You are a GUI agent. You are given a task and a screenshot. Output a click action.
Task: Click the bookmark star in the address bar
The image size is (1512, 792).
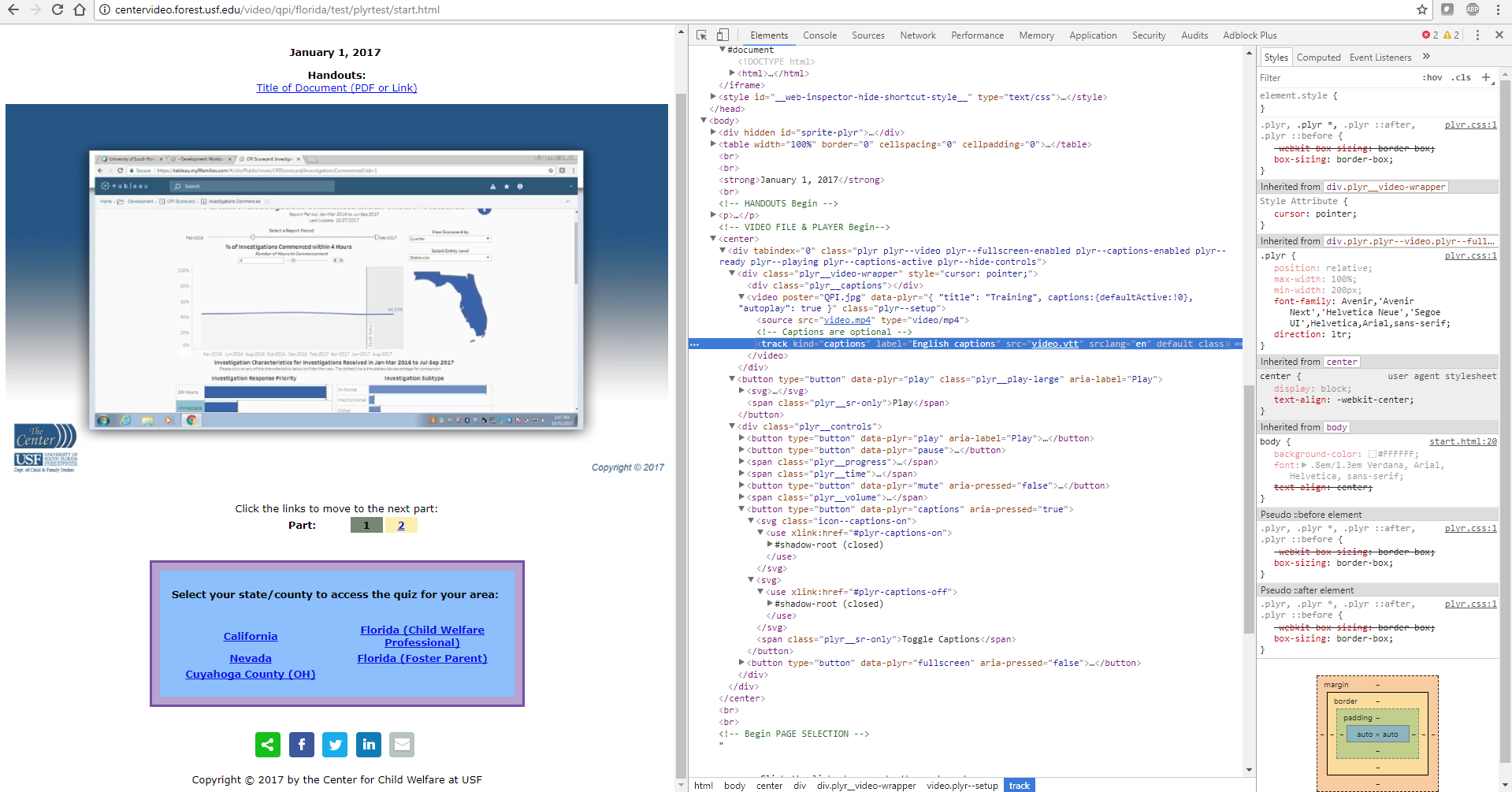click(x=1421, y=9)
